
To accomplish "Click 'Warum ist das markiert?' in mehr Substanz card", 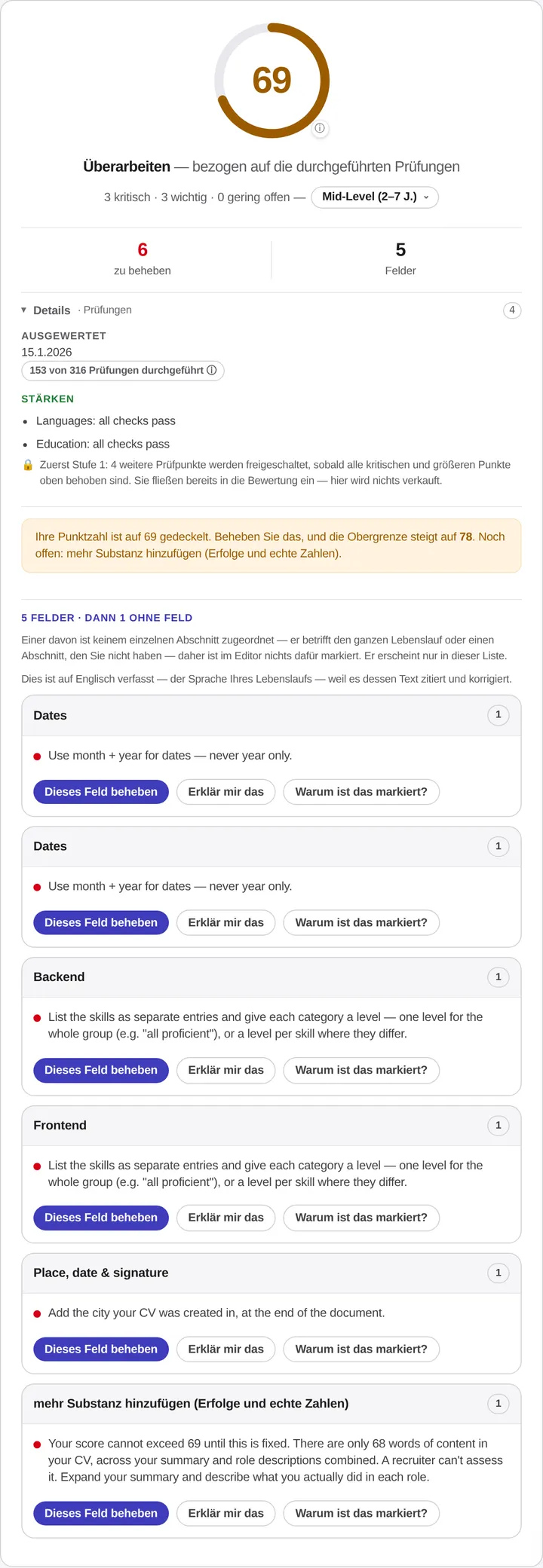I will click(361, 1513).
